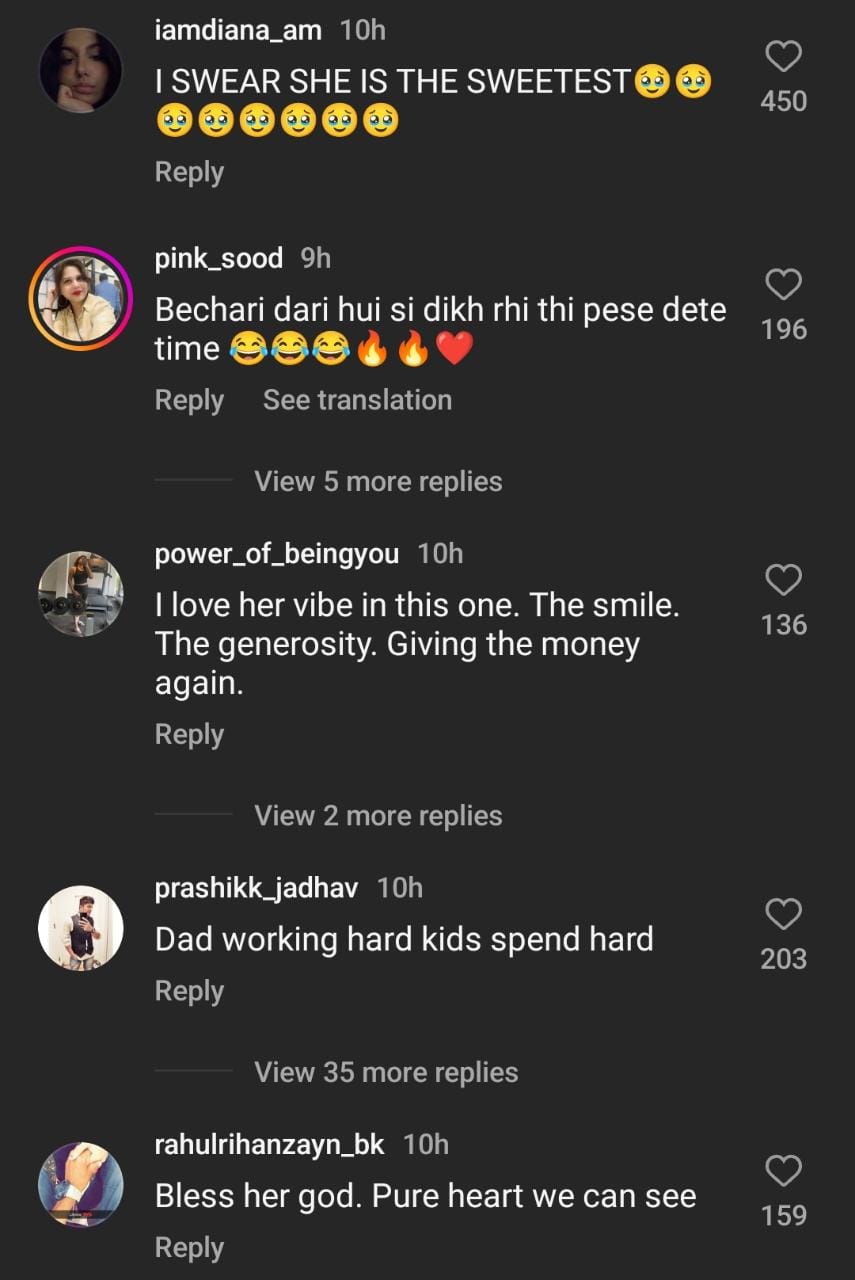Expand 'View 2 more replies'
Screen dimensions: 855x1280
pyautogui.click(x=378, y=815)
